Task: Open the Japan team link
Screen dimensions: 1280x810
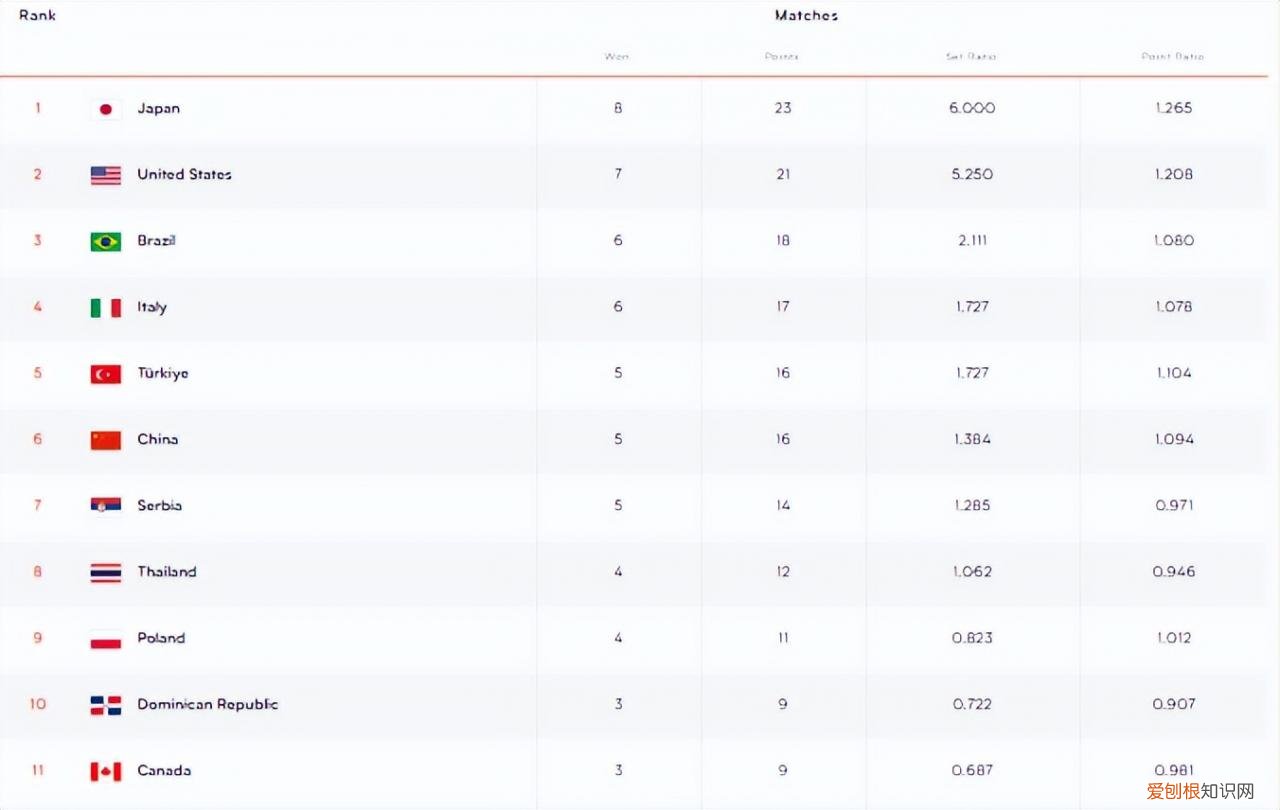Action: pos(159,108)
